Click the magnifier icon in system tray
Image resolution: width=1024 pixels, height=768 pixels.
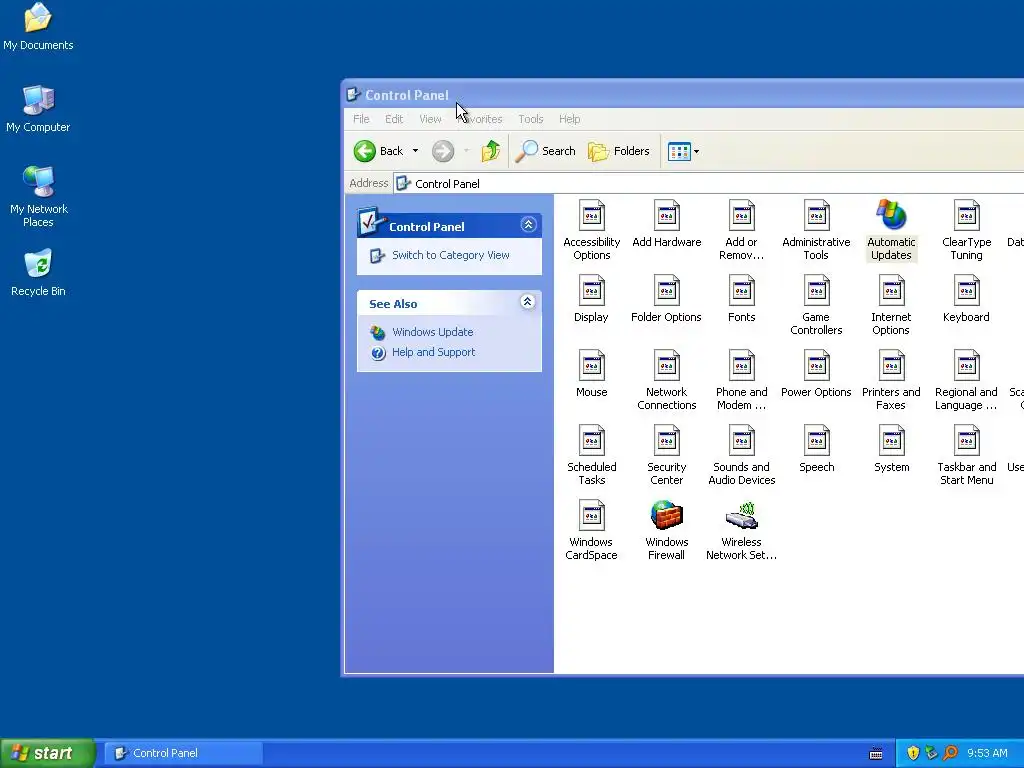point(950,753)
